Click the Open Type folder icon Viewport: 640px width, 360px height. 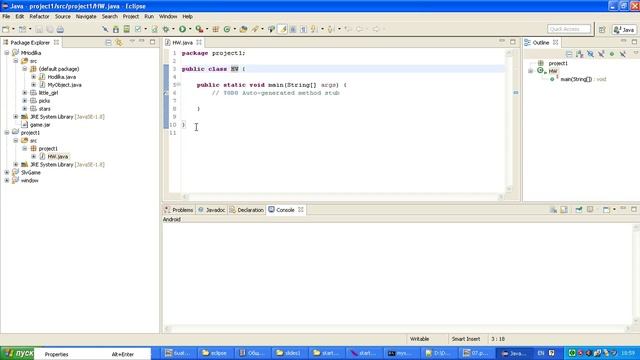pyautogui.click(x=243, y=29)
